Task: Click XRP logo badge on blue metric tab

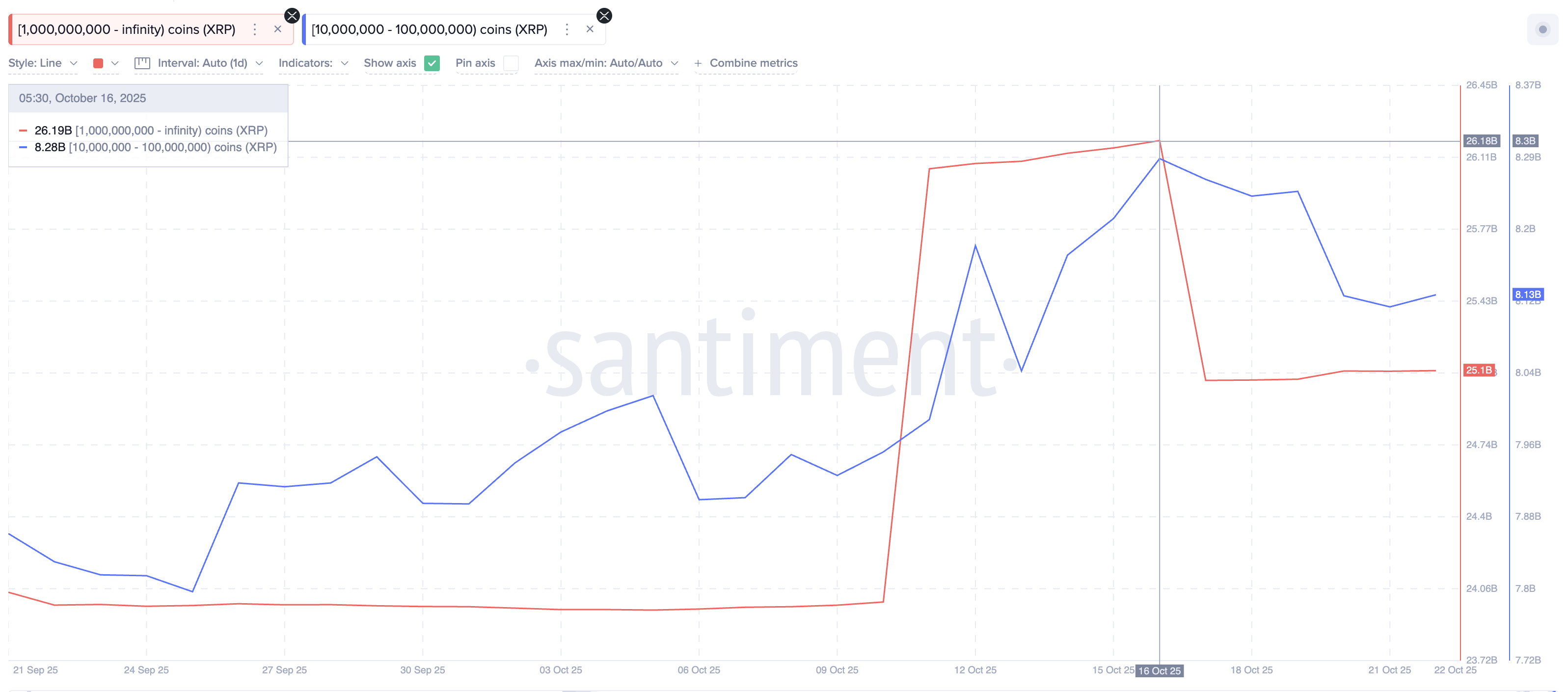Action: [x=604, y=16]
